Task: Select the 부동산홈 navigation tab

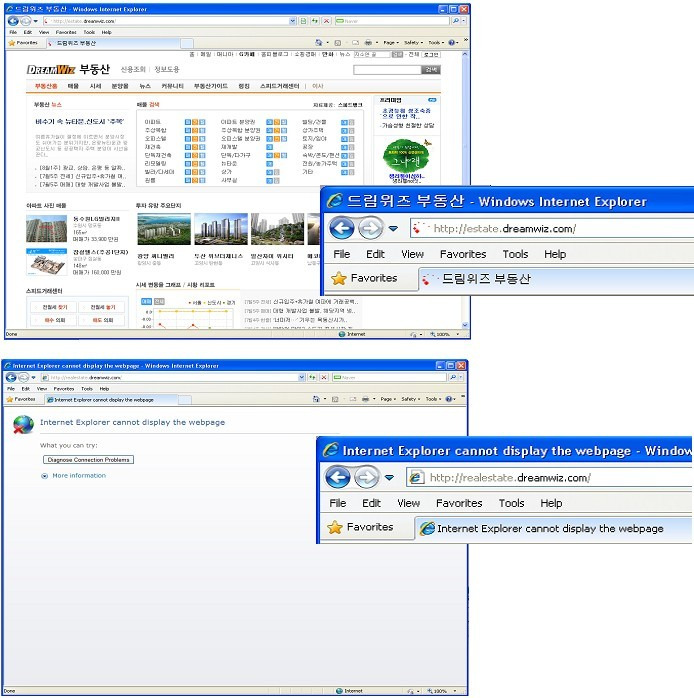Action: (x=46, y=86)
